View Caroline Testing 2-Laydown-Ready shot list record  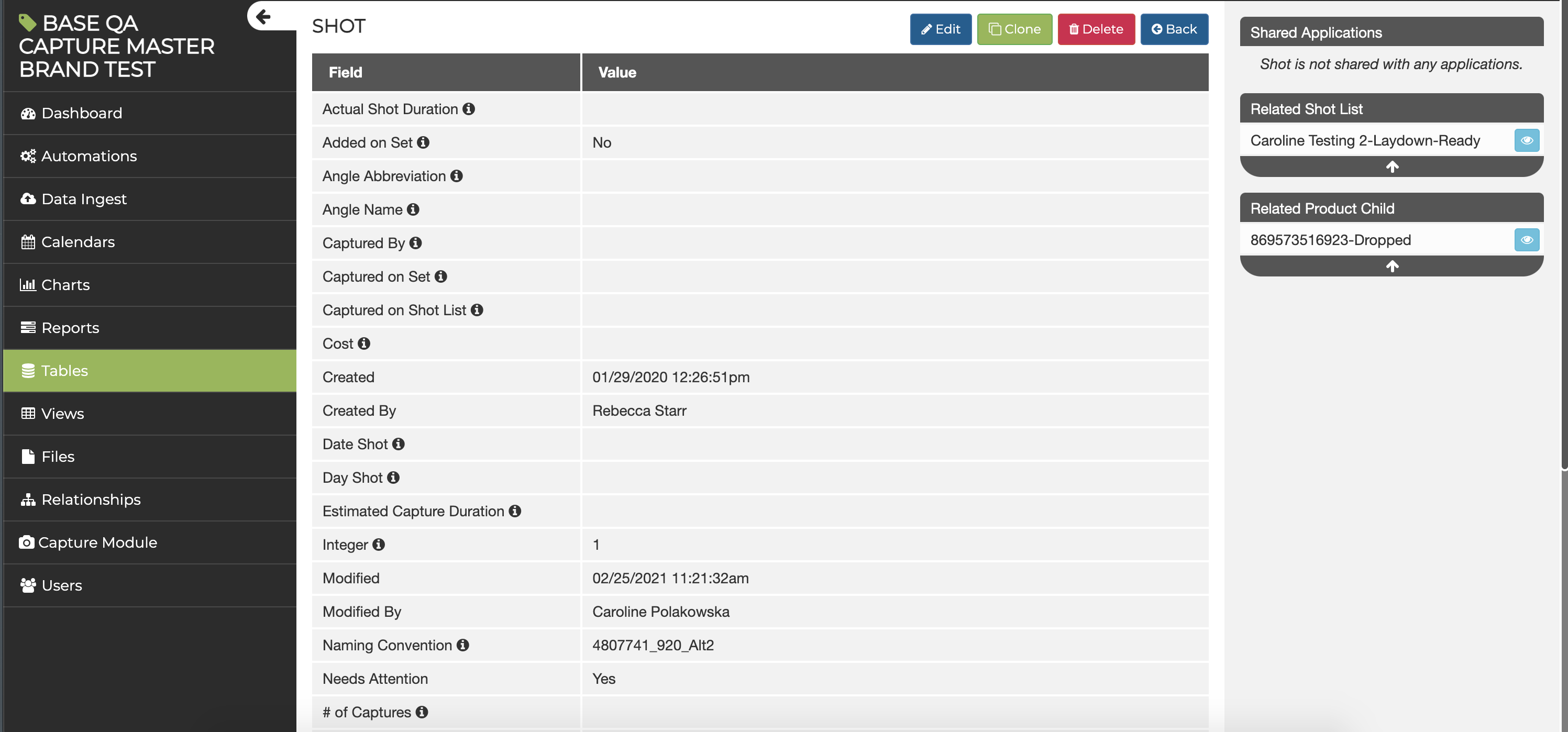1526,140
